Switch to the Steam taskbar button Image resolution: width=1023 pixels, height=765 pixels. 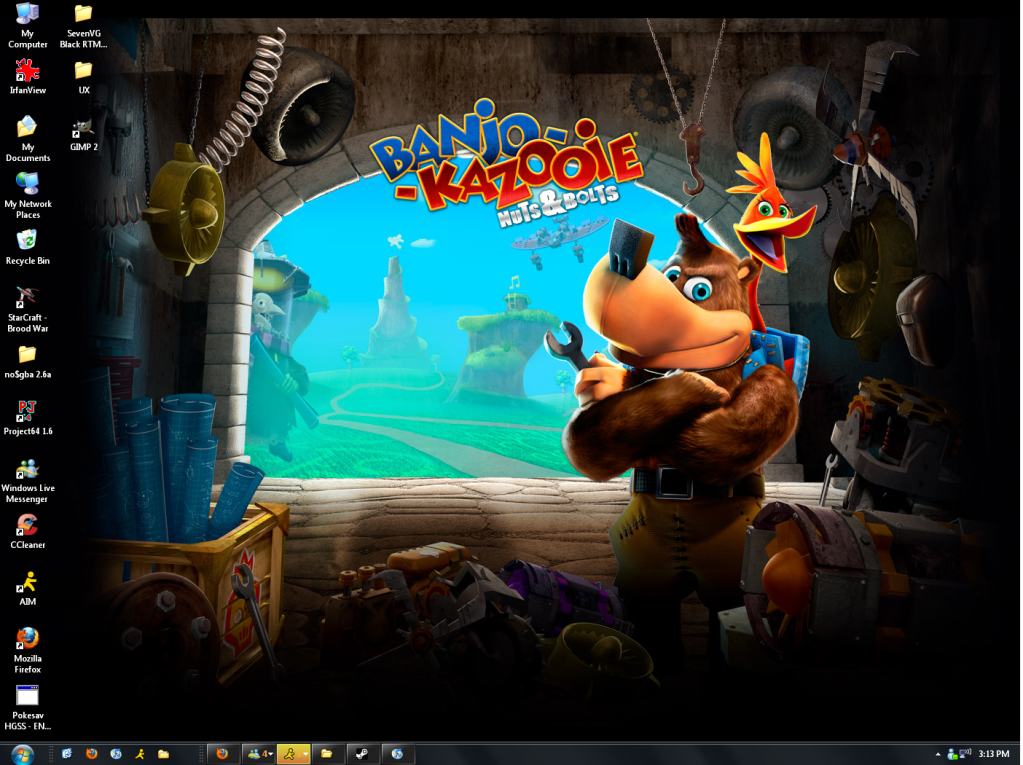(x=361, y=754)
